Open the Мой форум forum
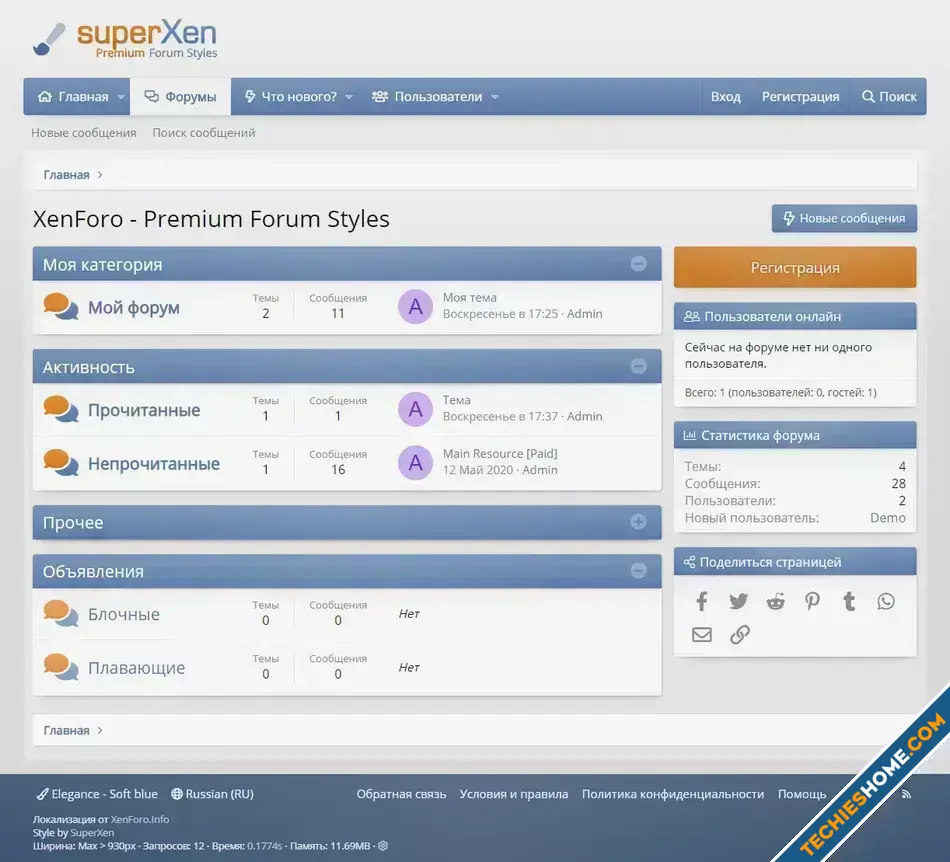Image resolution: width=950 pixels, height=862 pixels. (x=134, y=307)
